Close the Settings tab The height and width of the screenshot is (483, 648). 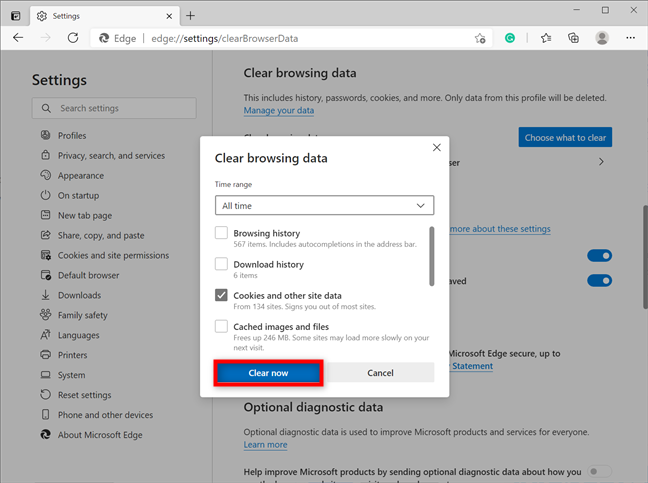(x=169, y=16)
